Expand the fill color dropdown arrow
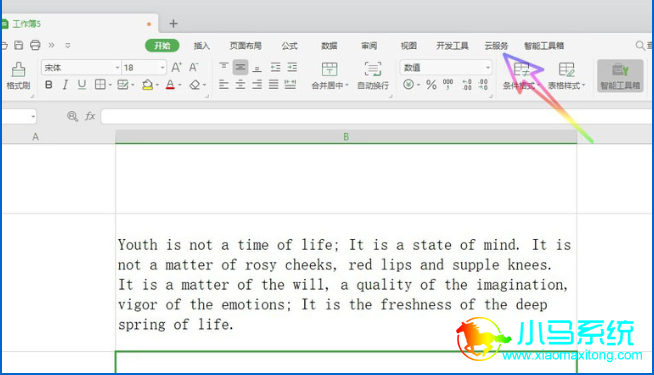Screen dimensions: 654x375 coord(157,86)
